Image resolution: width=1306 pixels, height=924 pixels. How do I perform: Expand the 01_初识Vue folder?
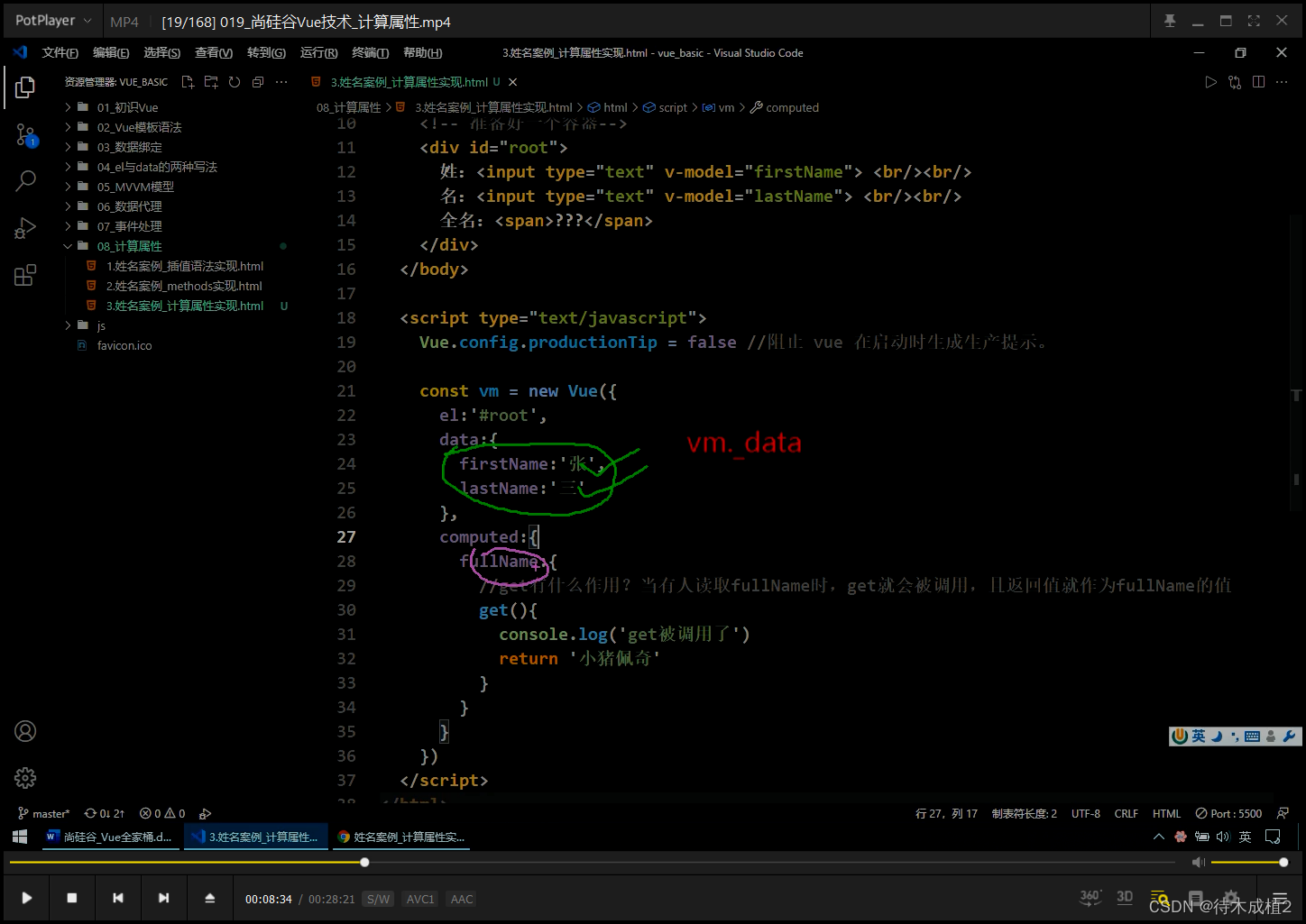pos(127,107)
